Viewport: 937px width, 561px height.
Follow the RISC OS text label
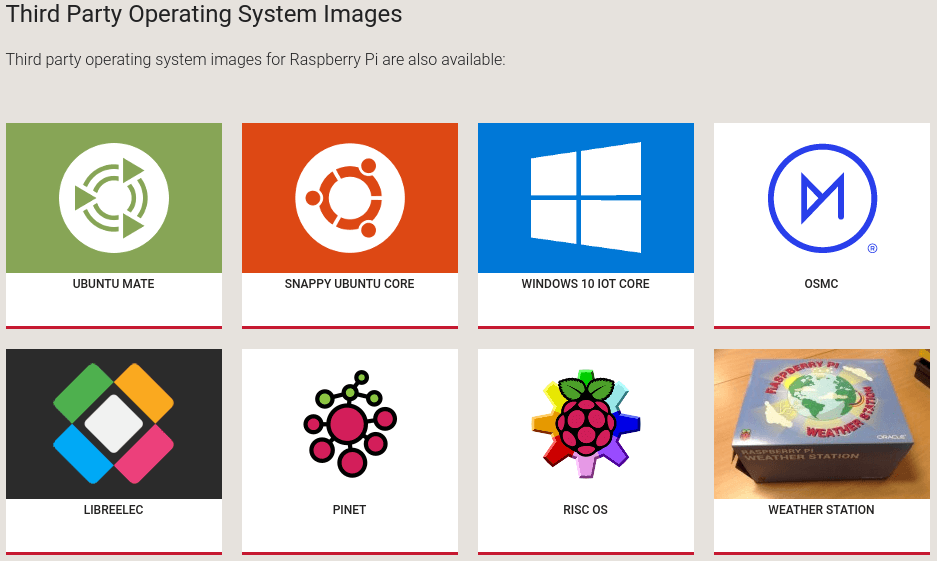click(x=586, y=510)
